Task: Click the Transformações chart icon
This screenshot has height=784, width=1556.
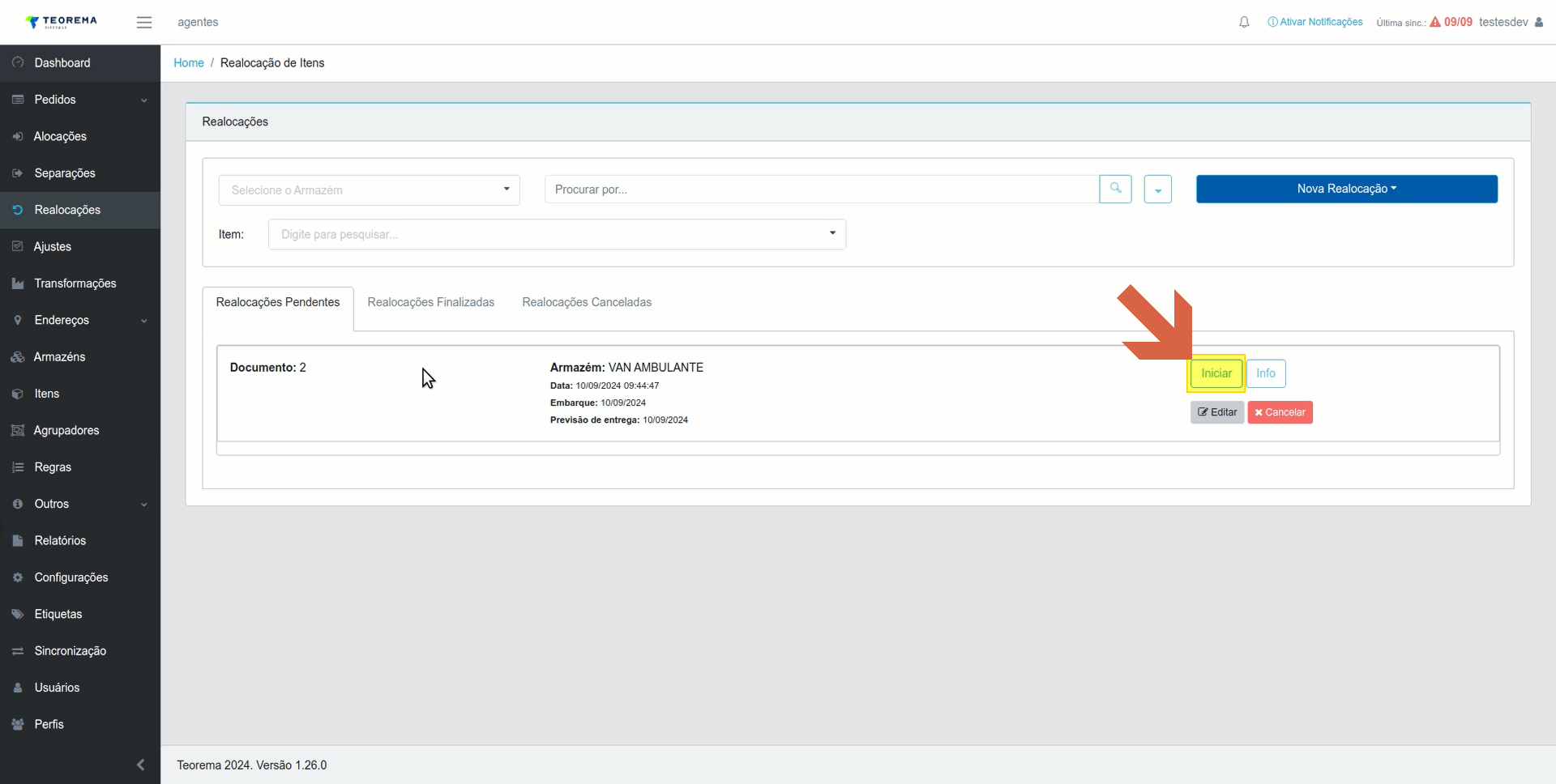Action: (18, 283)
